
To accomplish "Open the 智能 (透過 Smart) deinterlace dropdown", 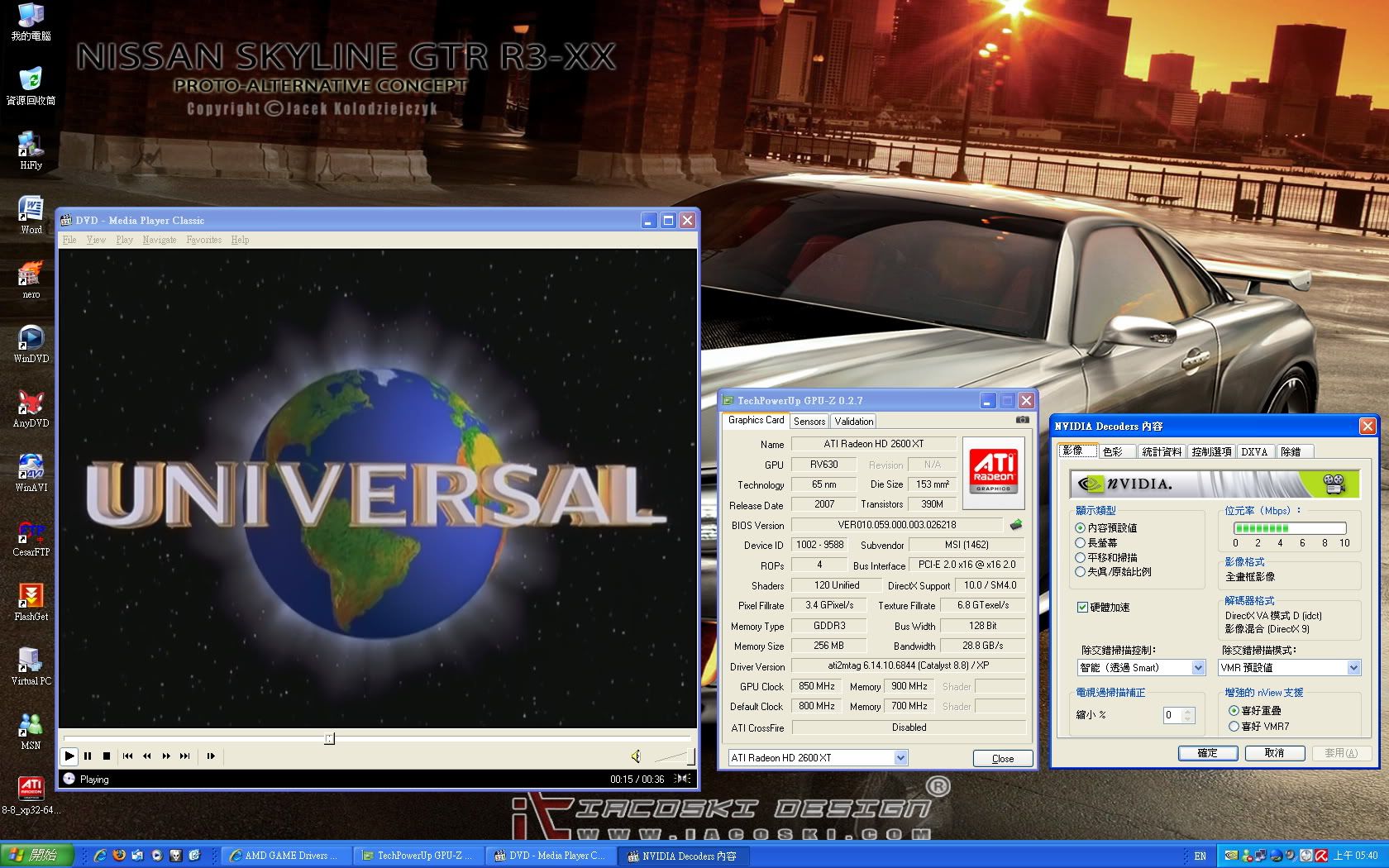I will pos(1198,668).
